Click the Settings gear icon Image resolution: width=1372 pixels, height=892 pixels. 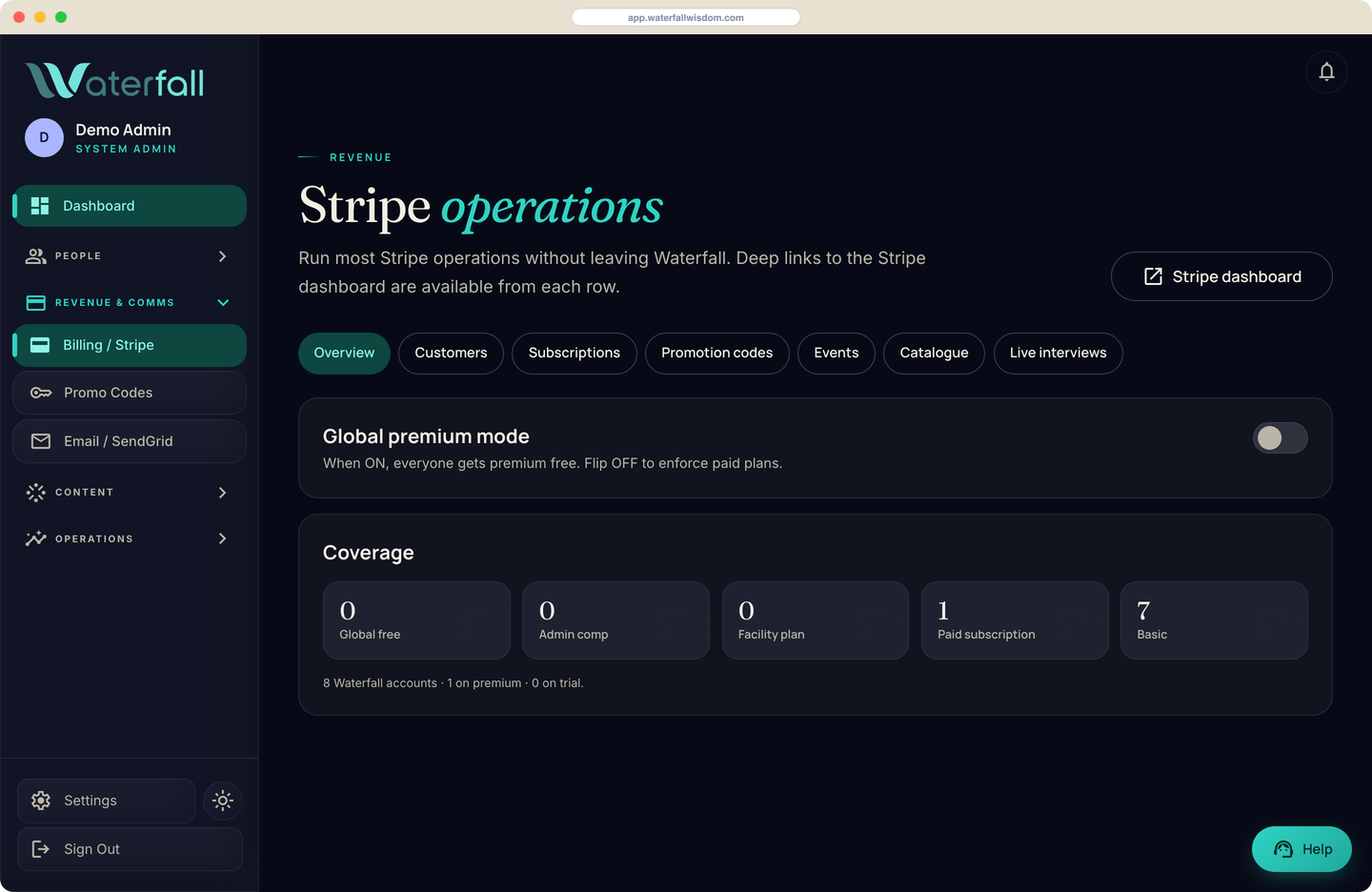pyautogui.click(x=41, y=801)
